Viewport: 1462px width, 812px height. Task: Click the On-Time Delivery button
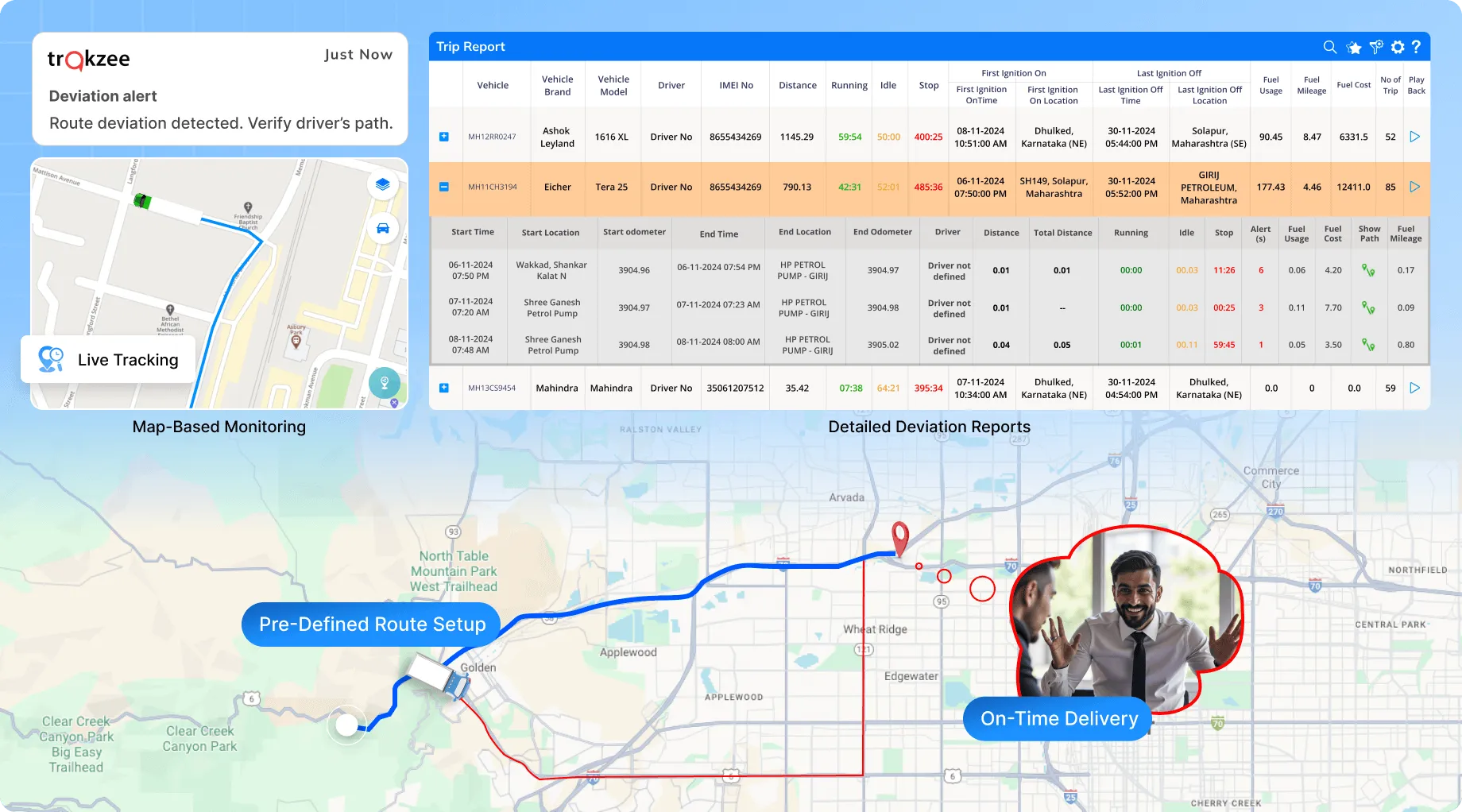[1058, 719]
